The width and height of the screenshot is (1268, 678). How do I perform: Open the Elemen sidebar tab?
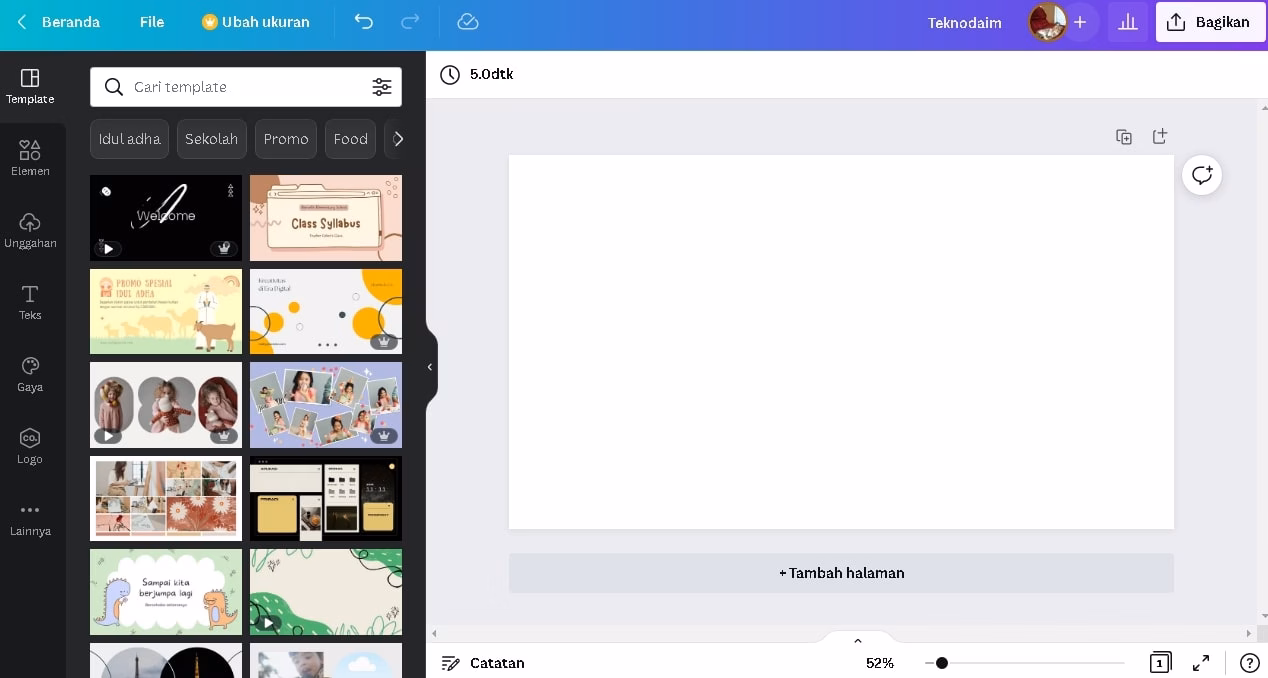click(30, 159)
